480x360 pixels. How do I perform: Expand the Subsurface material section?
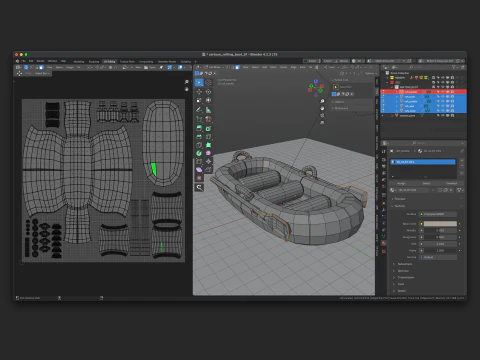pos(404,264)
